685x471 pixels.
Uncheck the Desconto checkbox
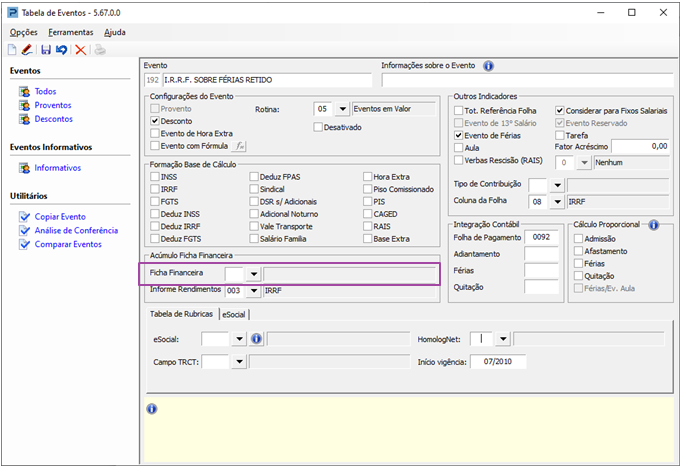[155, 121]
